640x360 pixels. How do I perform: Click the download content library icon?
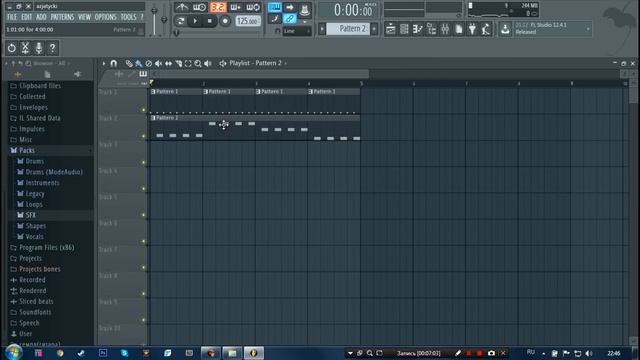click(505, 29)
